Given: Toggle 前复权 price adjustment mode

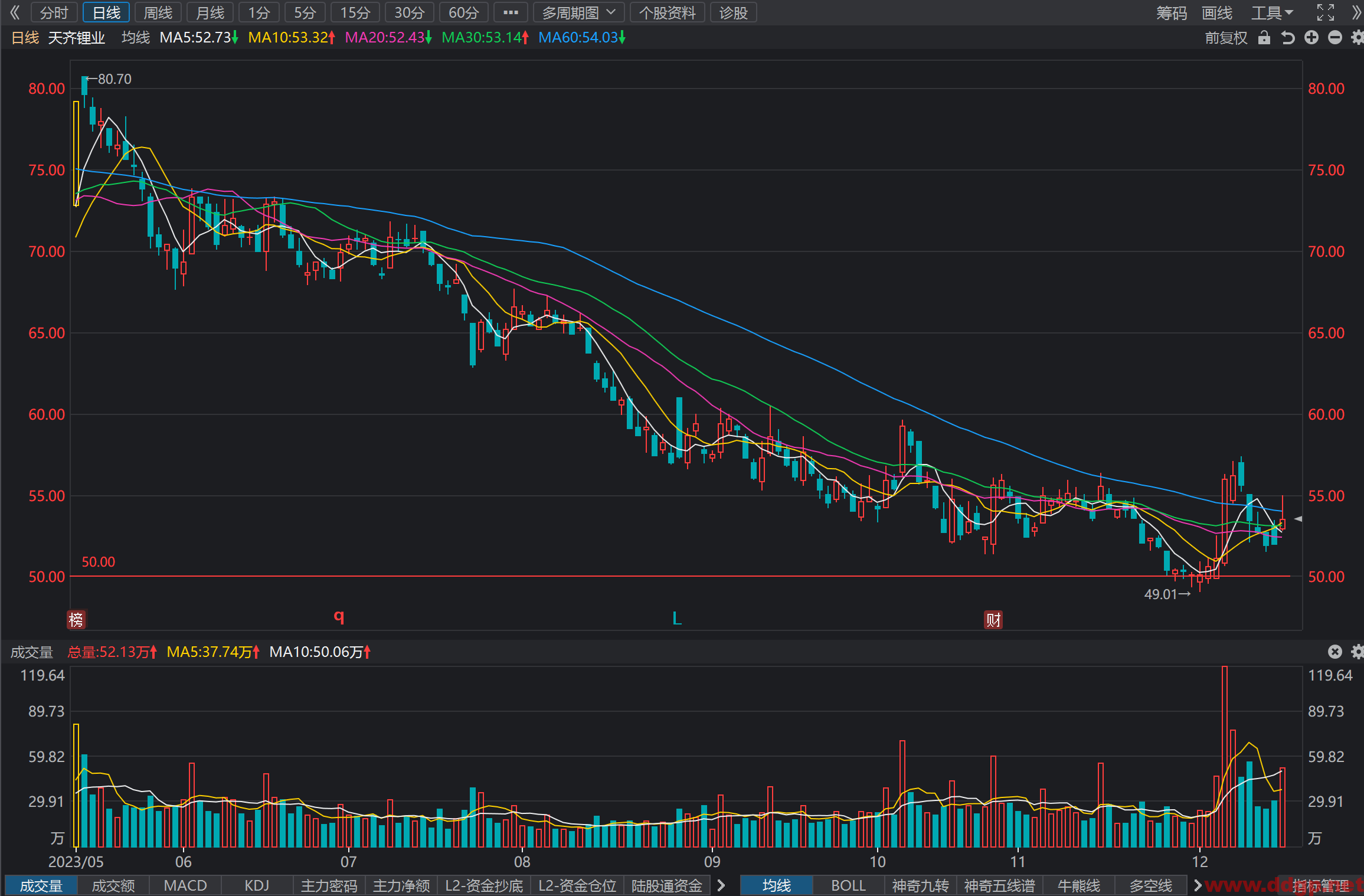Looking at the screenshot, I should point(1226,38).
